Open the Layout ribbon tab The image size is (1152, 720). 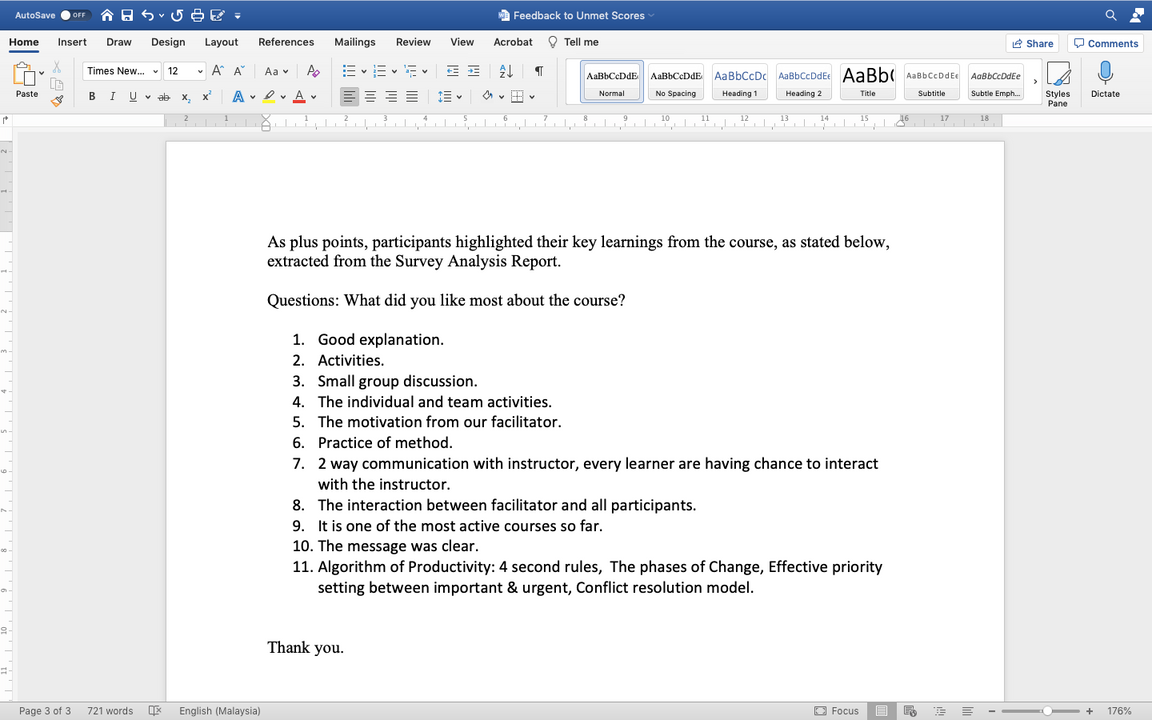pyautogui.click(x=221, y=42)
